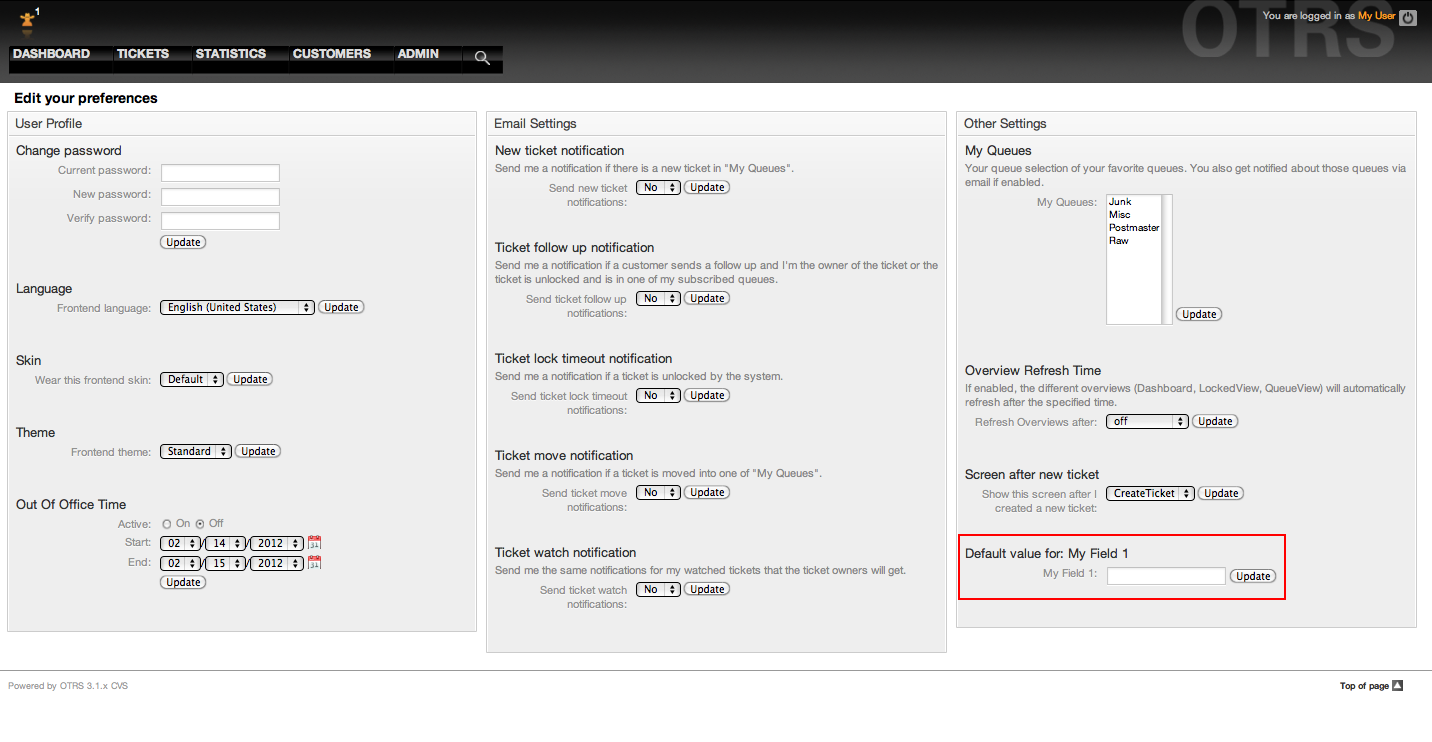Select the Out Of Office On radio
The image size is (1432, 742).
tap(166, 524)
